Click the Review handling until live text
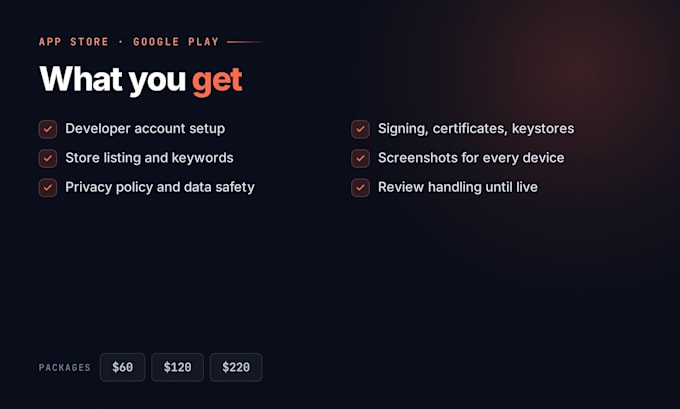Image resolution: width=680 pixels, height=409 pixels. (458, 187)
